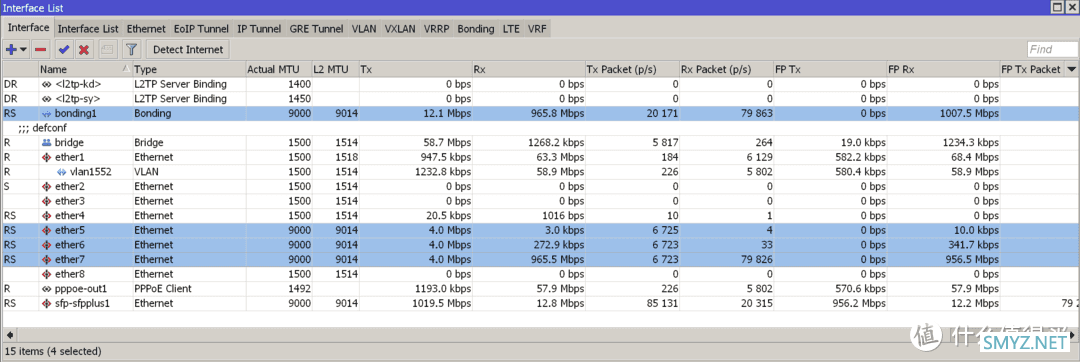1080x362 pixels.
Task: Click the blue plus add interface icon
Action: tap(11, 50)
